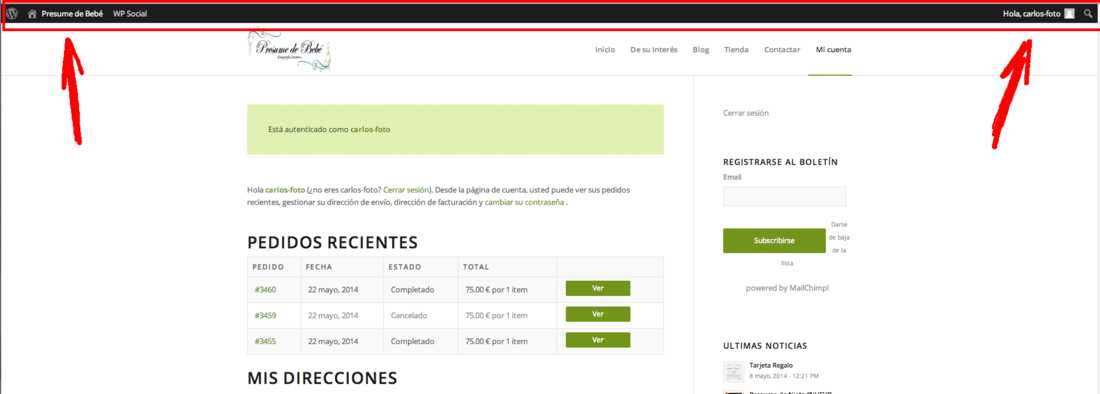Click the PEDIDOS RECIENTES heading

333,243
